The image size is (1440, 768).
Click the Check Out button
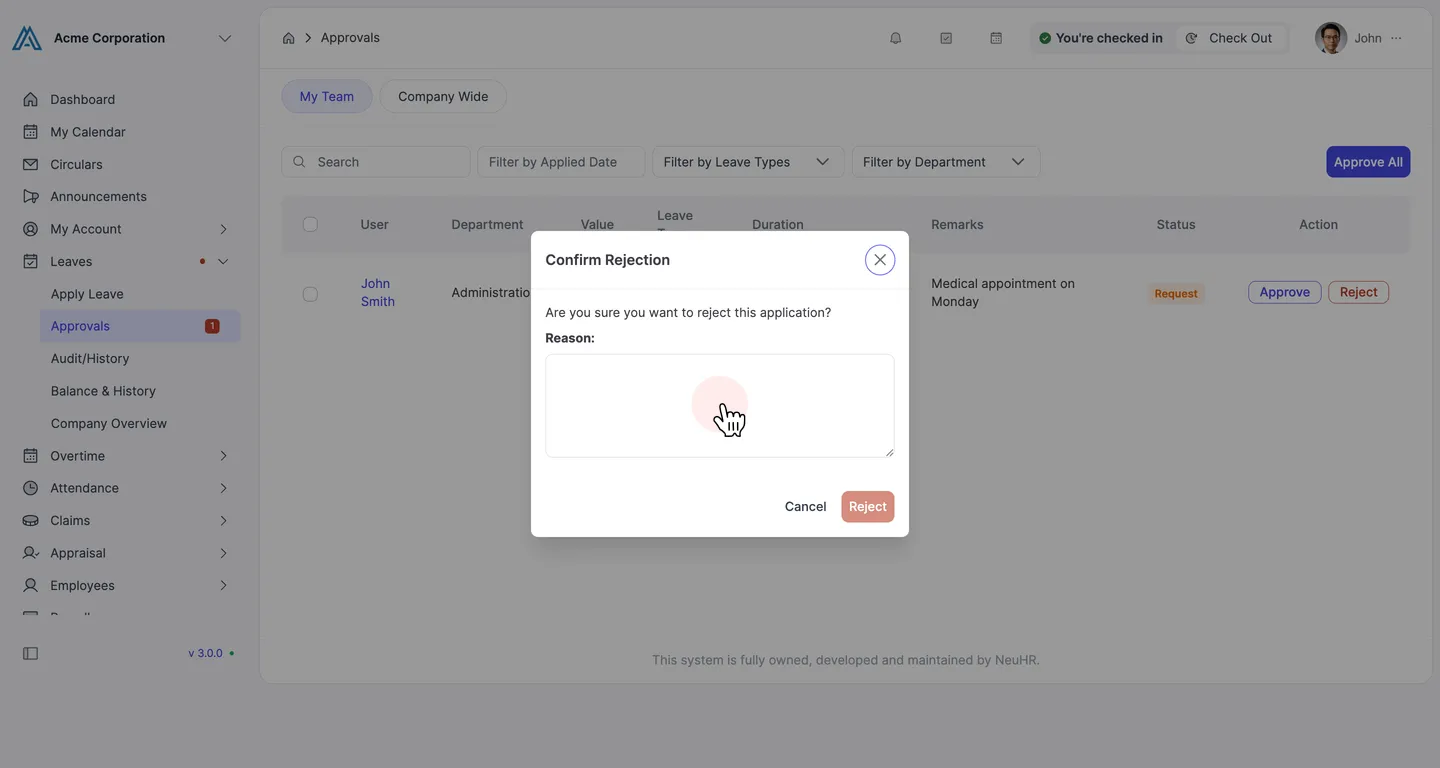(1229, 38)
